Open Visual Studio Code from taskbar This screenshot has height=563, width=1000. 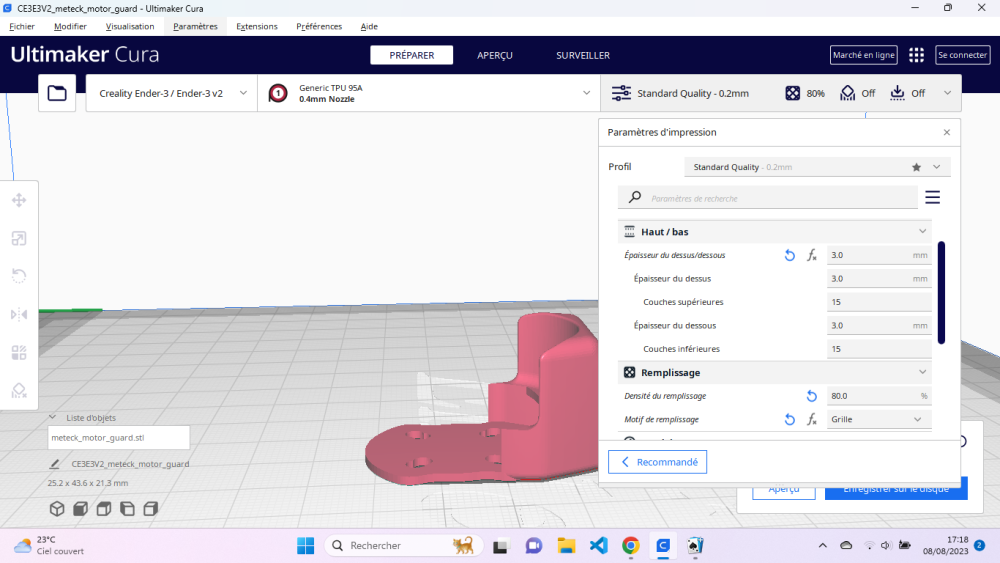click(599, 546)
